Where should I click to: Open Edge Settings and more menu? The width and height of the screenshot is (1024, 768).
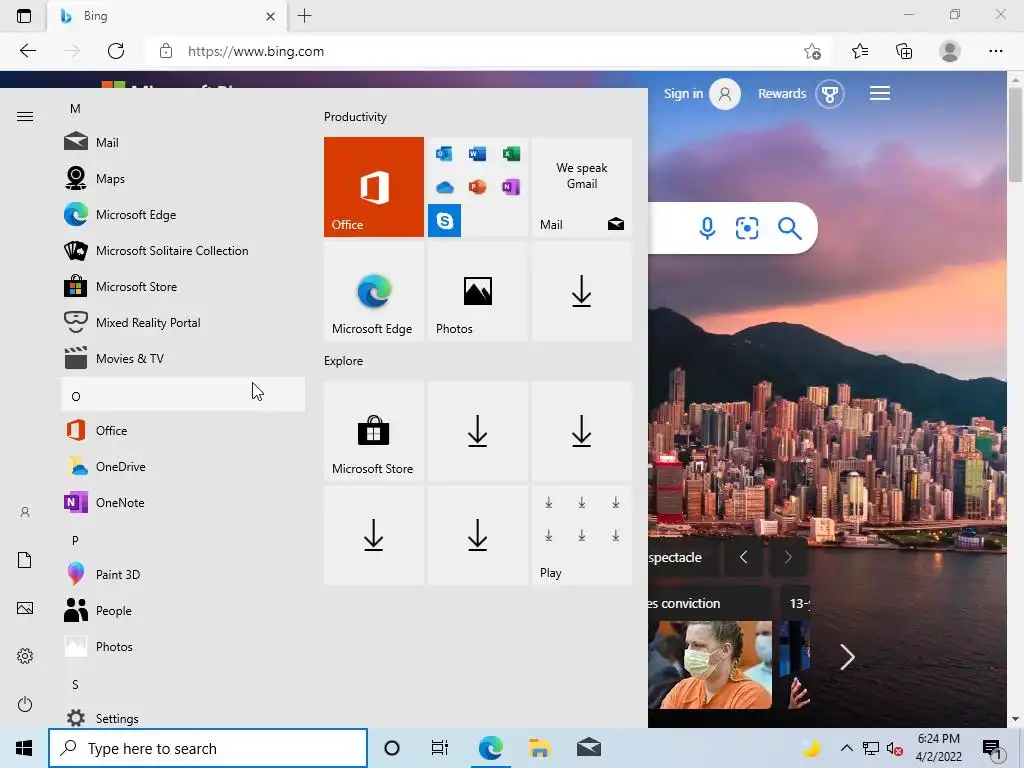click(995, 51)
